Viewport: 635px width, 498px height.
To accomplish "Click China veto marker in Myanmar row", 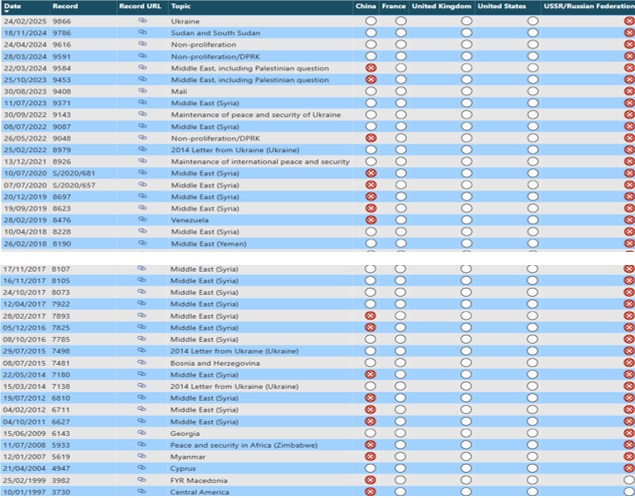I will coord(370,457).
